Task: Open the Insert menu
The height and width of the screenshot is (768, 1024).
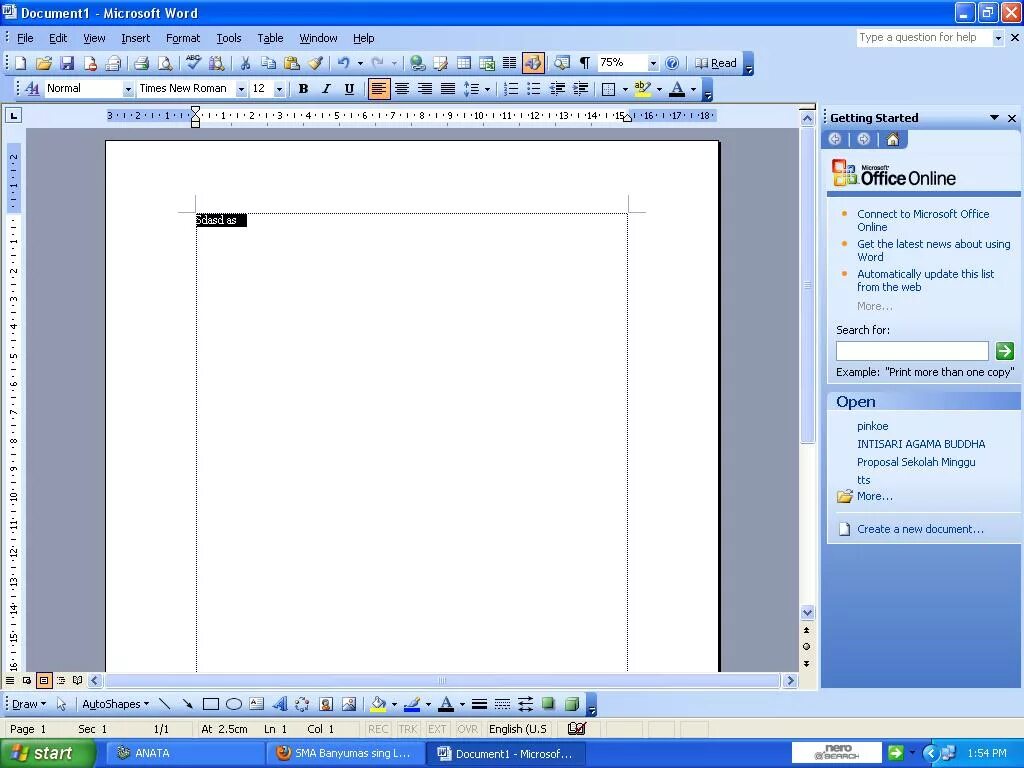Action: (135, 38)
